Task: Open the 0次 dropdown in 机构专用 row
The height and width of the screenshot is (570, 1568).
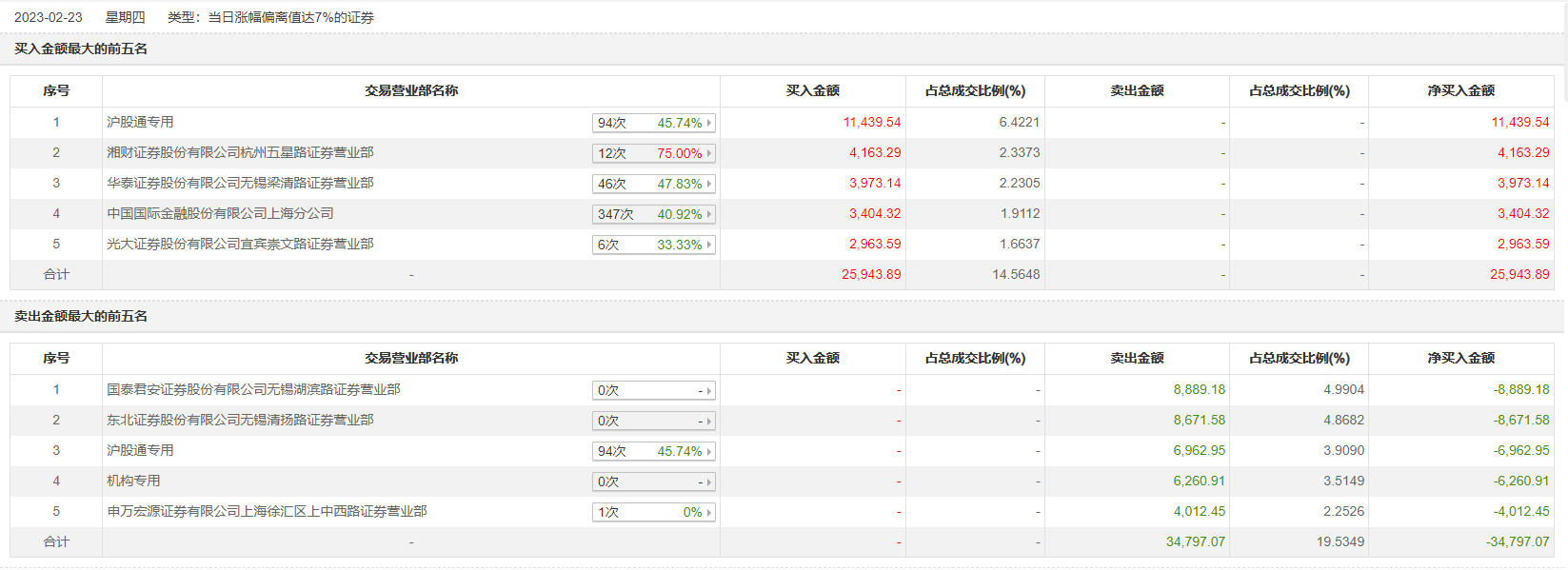Action: tap(708, 482)
